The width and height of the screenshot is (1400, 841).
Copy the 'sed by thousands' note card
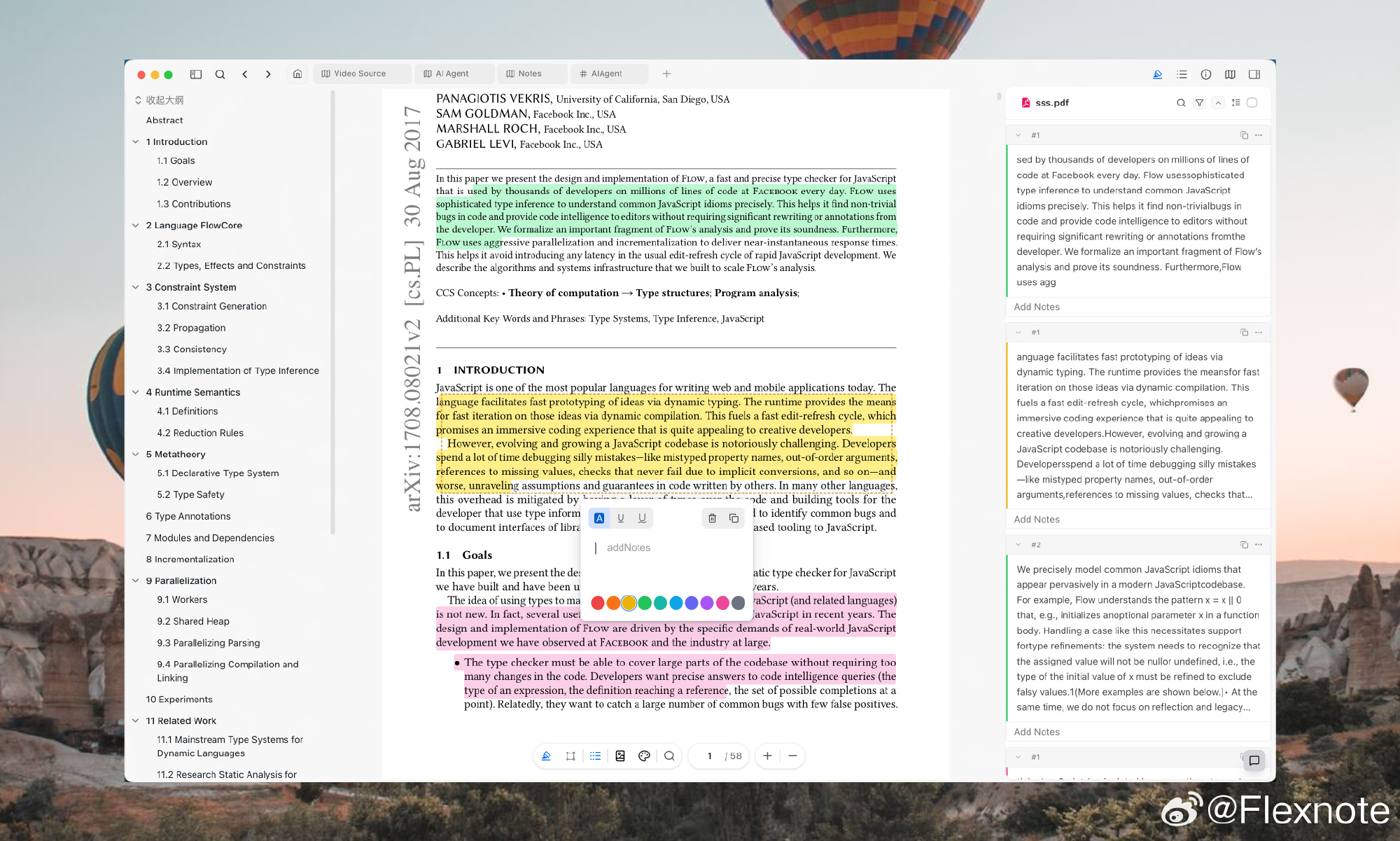click(x=1244, y=135)
